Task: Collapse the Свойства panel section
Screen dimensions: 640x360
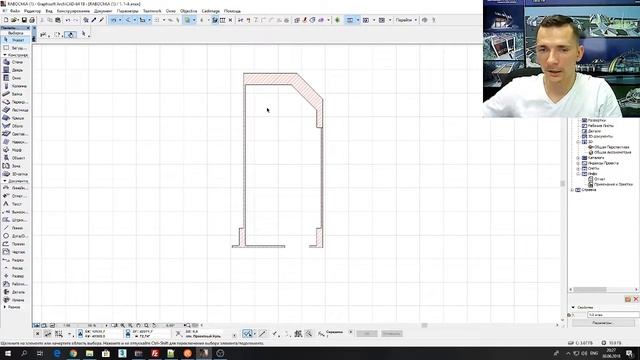Action: pyautogui.click(x=573, y=307)
